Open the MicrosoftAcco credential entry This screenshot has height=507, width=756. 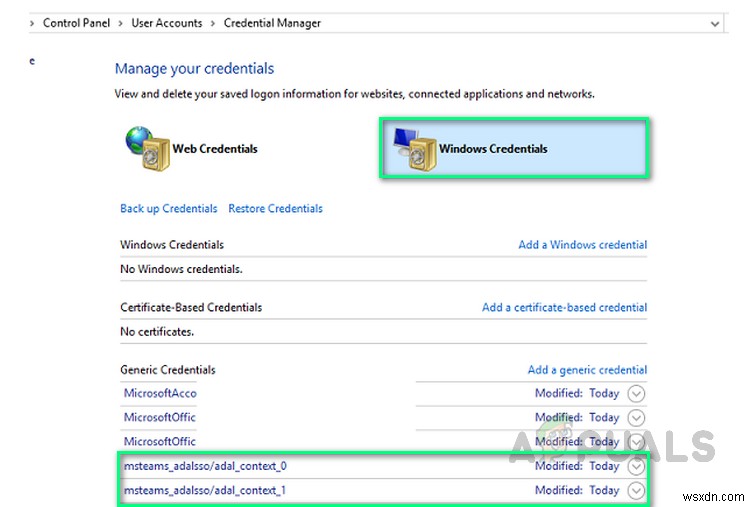(x=160, y=394)
